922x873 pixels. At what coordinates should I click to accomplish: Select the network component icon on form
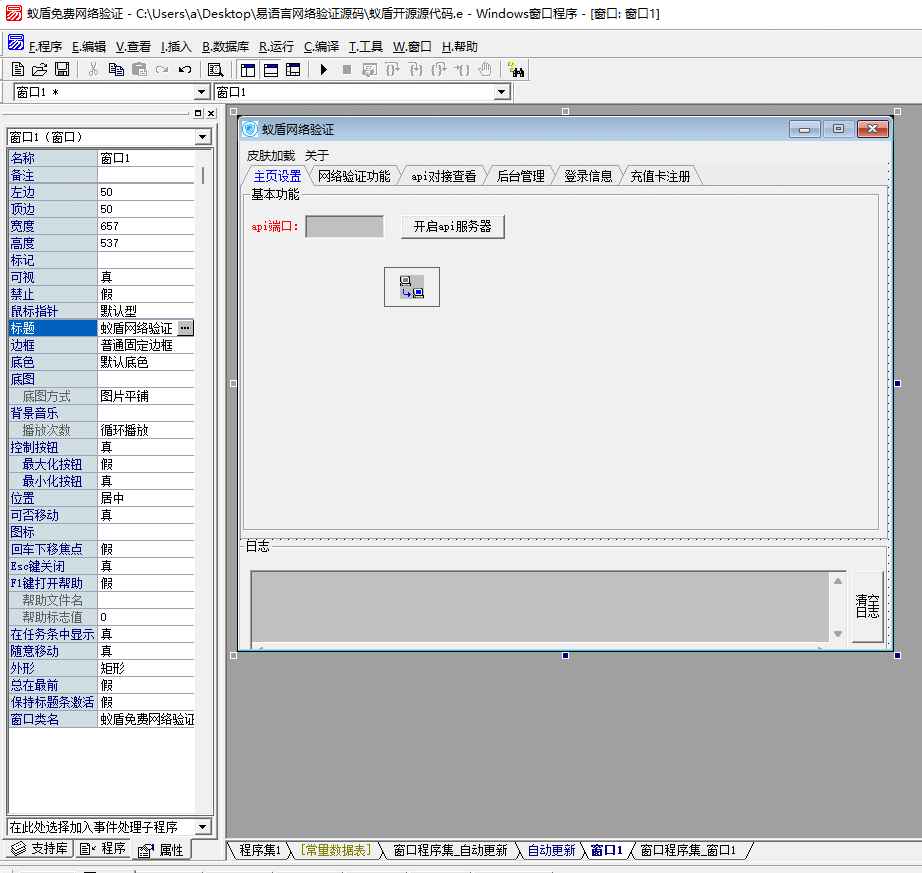411,287
